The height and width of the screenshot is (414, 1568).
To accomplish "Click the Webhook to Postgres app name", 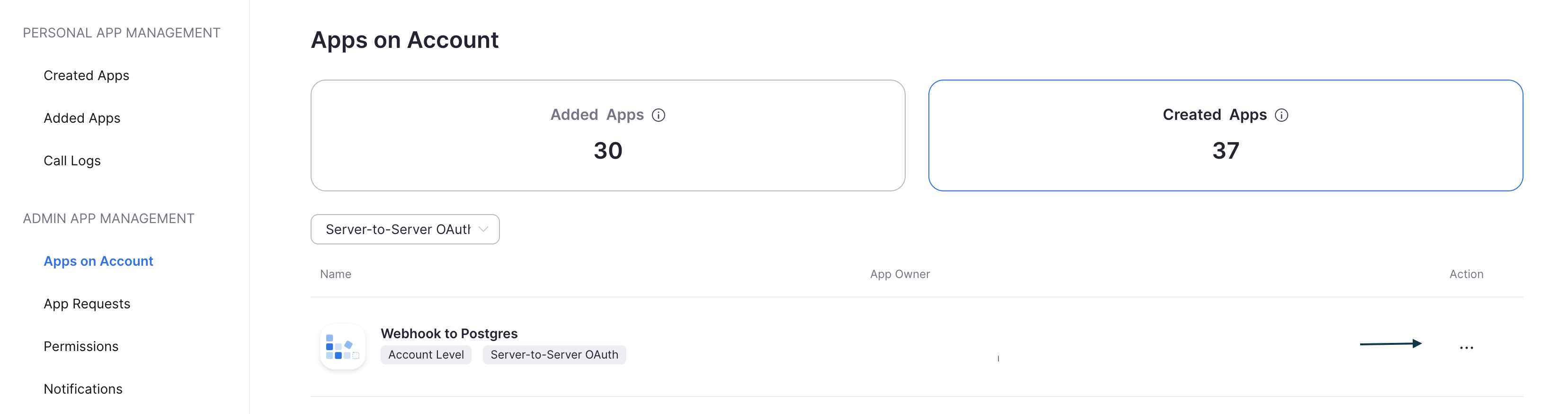I will pyautogui.click(x=449, y=333).
